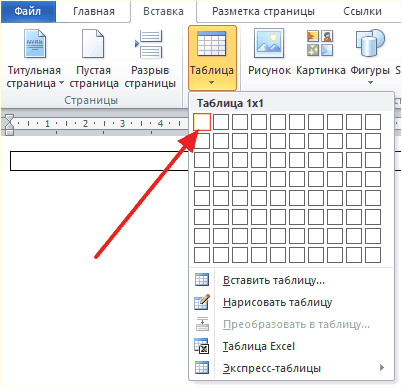Click the Титульная страница icon
The height and width of the screenshot is (388, 402).
click(x=35, y=44)
